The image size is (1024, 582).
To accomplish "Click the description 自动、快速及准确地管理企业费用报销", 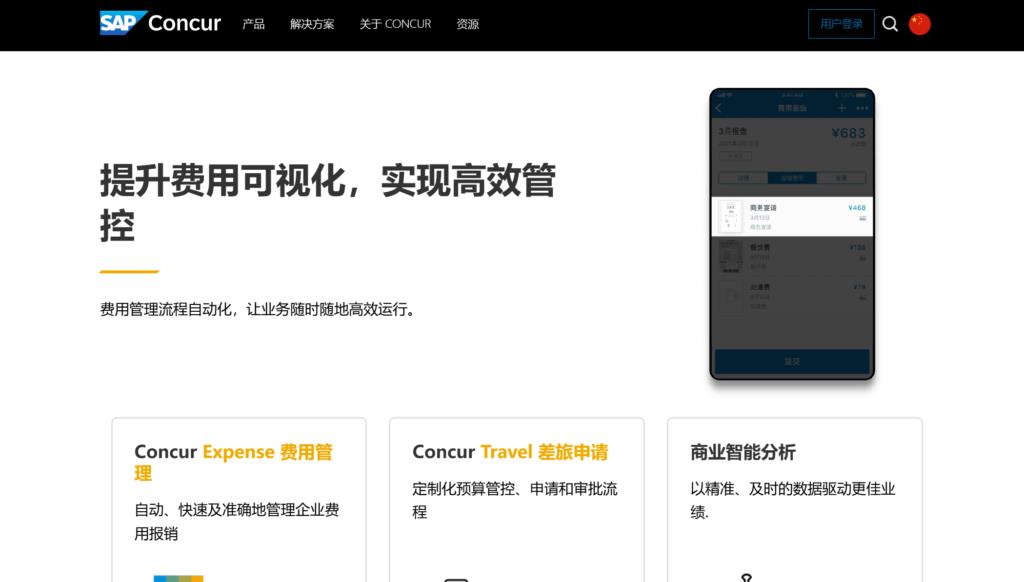I will [x=237, y=521].
